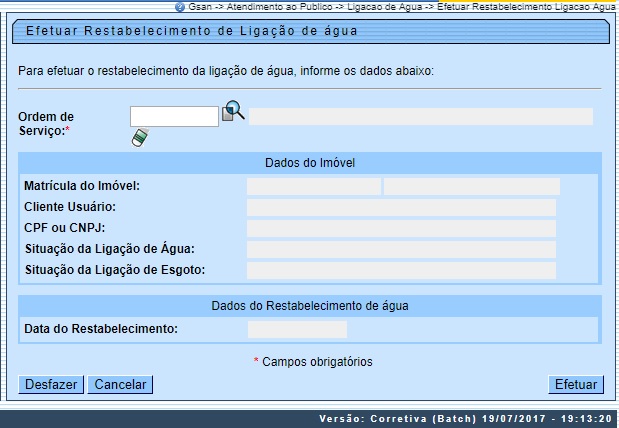Click the Data do Restabelecimento field
The image size is (619, 428).
click(297, 329)
